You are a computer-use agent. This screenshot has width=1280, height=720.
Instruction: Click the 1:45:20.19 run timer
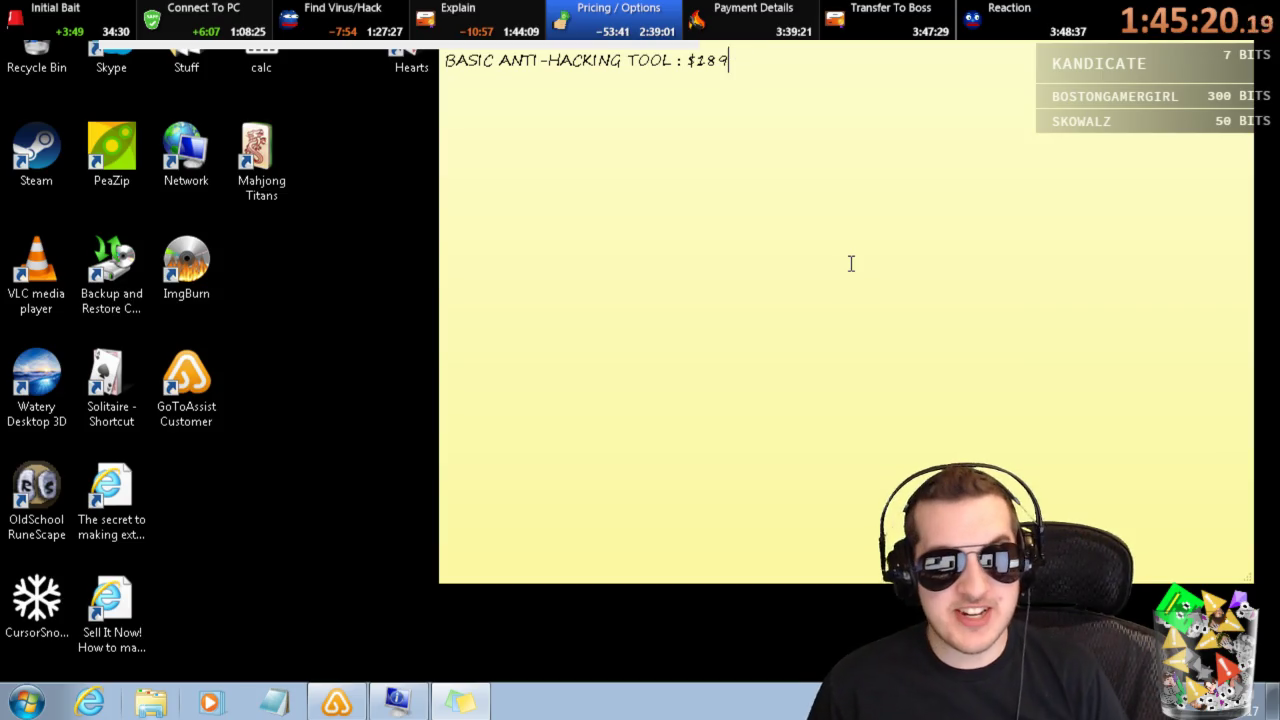tap(1196, 20)
